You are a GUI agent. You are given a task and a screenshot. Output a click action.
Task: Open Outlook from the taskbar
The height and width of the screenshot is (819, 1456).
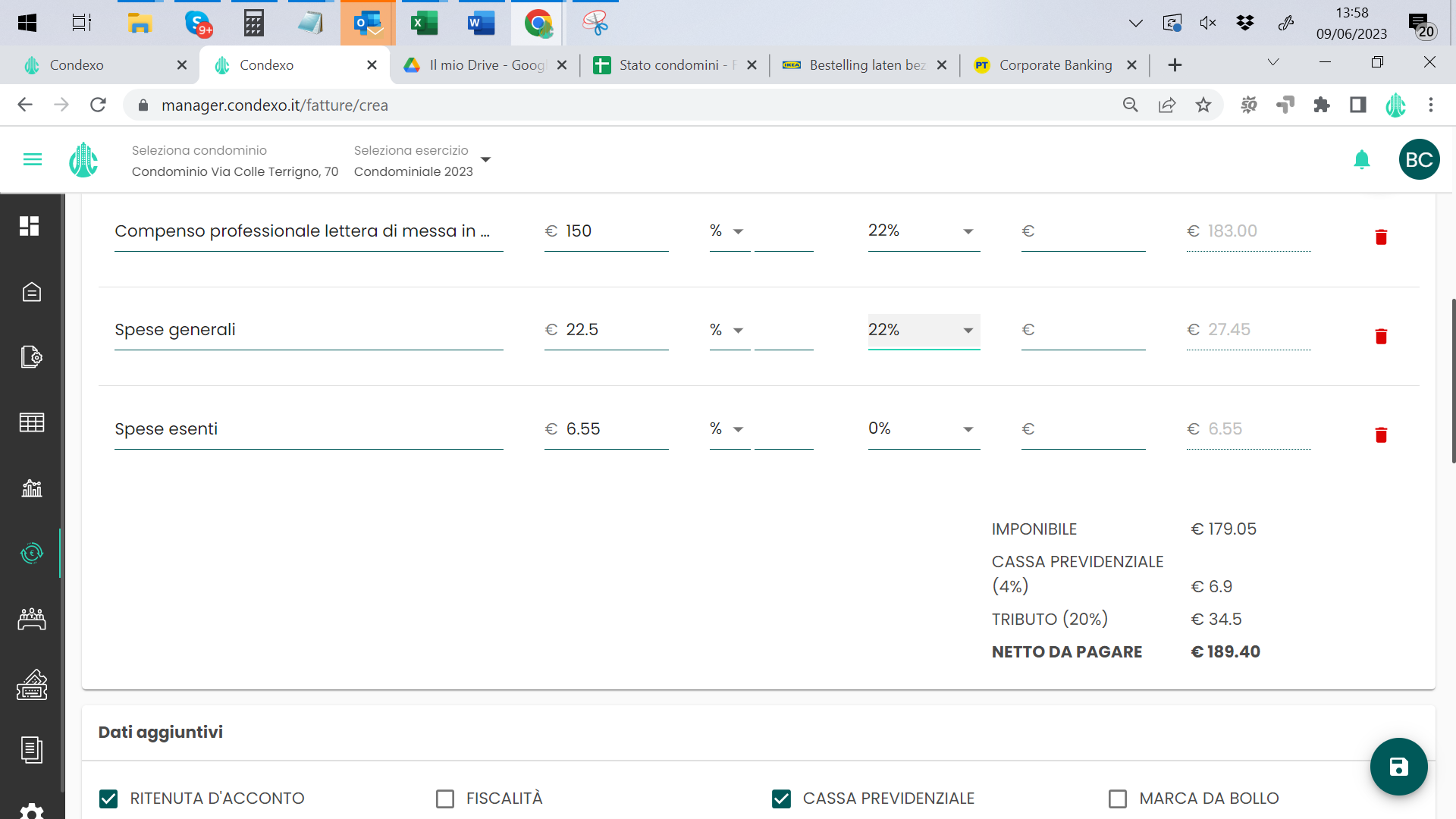pos(368,23)
